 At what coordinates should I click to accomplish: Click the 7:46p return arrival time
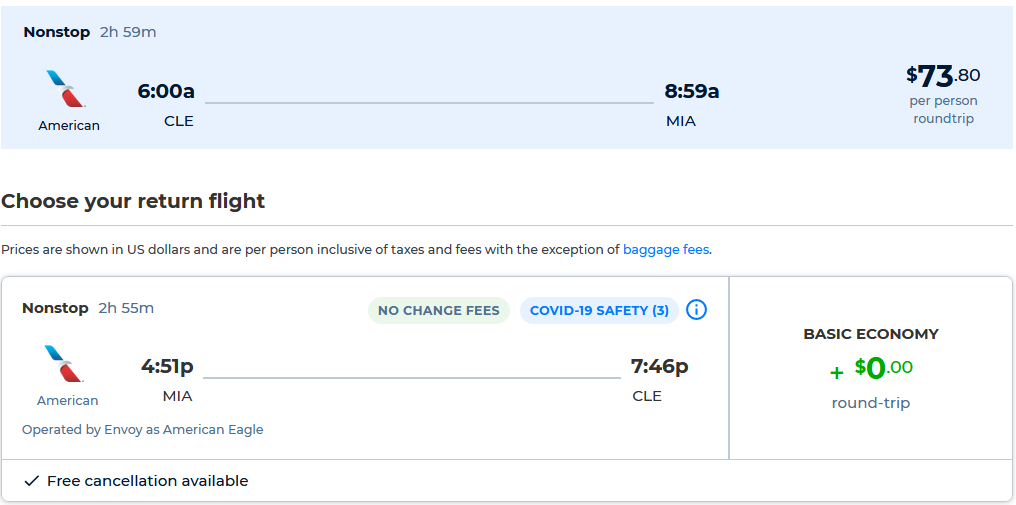click(659, 367)
